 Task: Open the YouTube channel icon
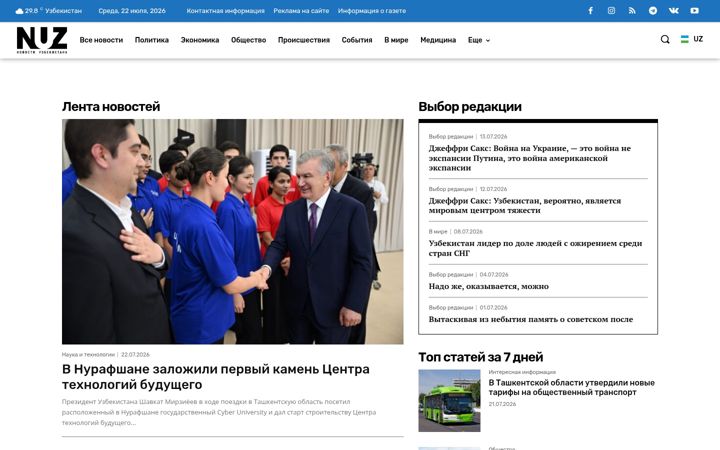pyautogui.click(x=694, y=11)
